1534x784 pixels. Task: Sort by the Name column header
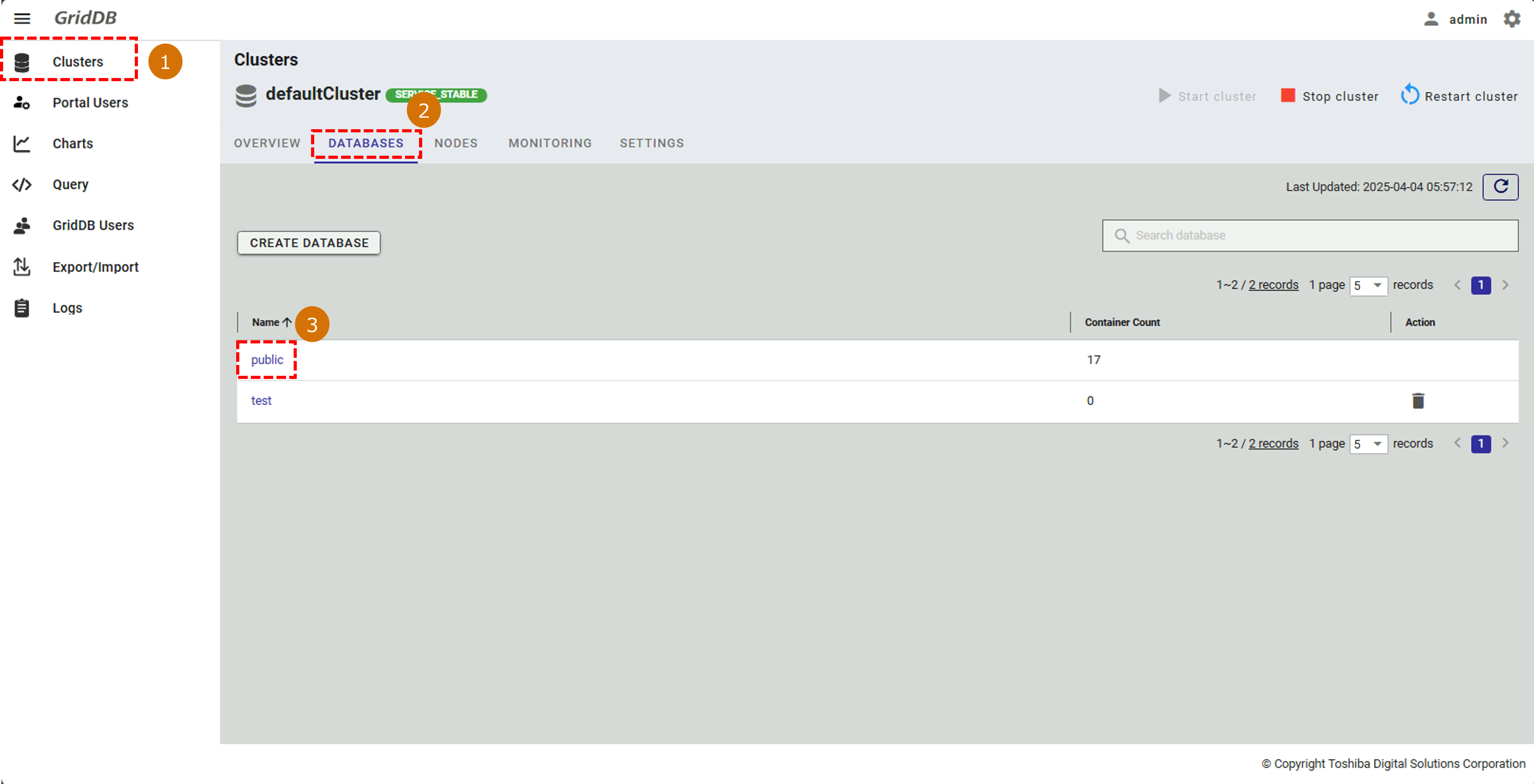point(266,322)
